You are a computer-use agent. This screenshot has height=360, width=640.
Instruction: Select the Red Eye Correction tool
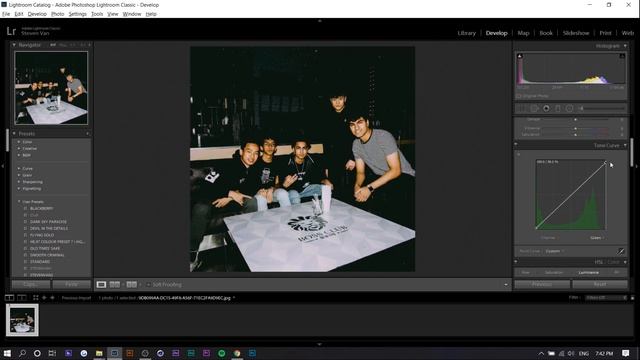click(546, 109)
